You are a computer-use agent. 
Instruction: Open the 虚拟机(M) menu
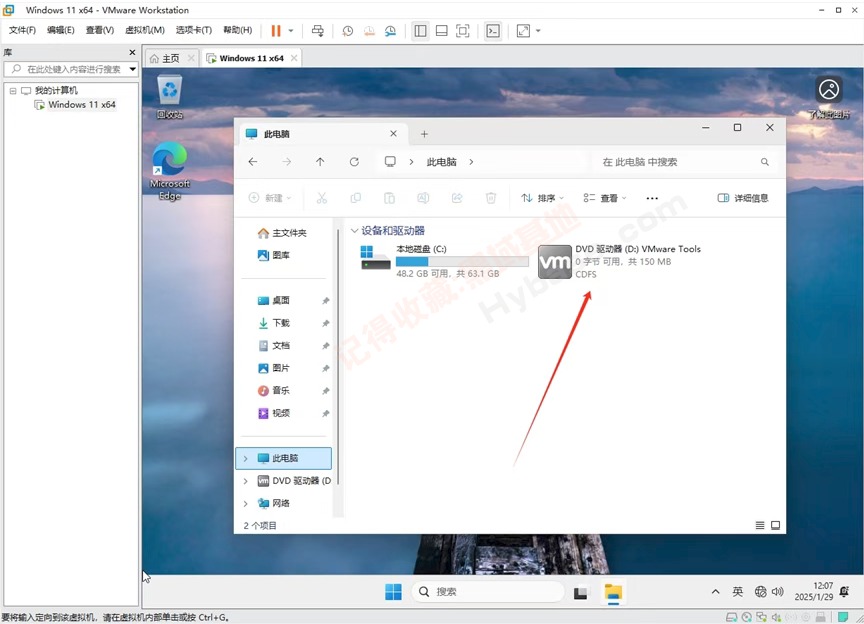[x=144, y=30]
